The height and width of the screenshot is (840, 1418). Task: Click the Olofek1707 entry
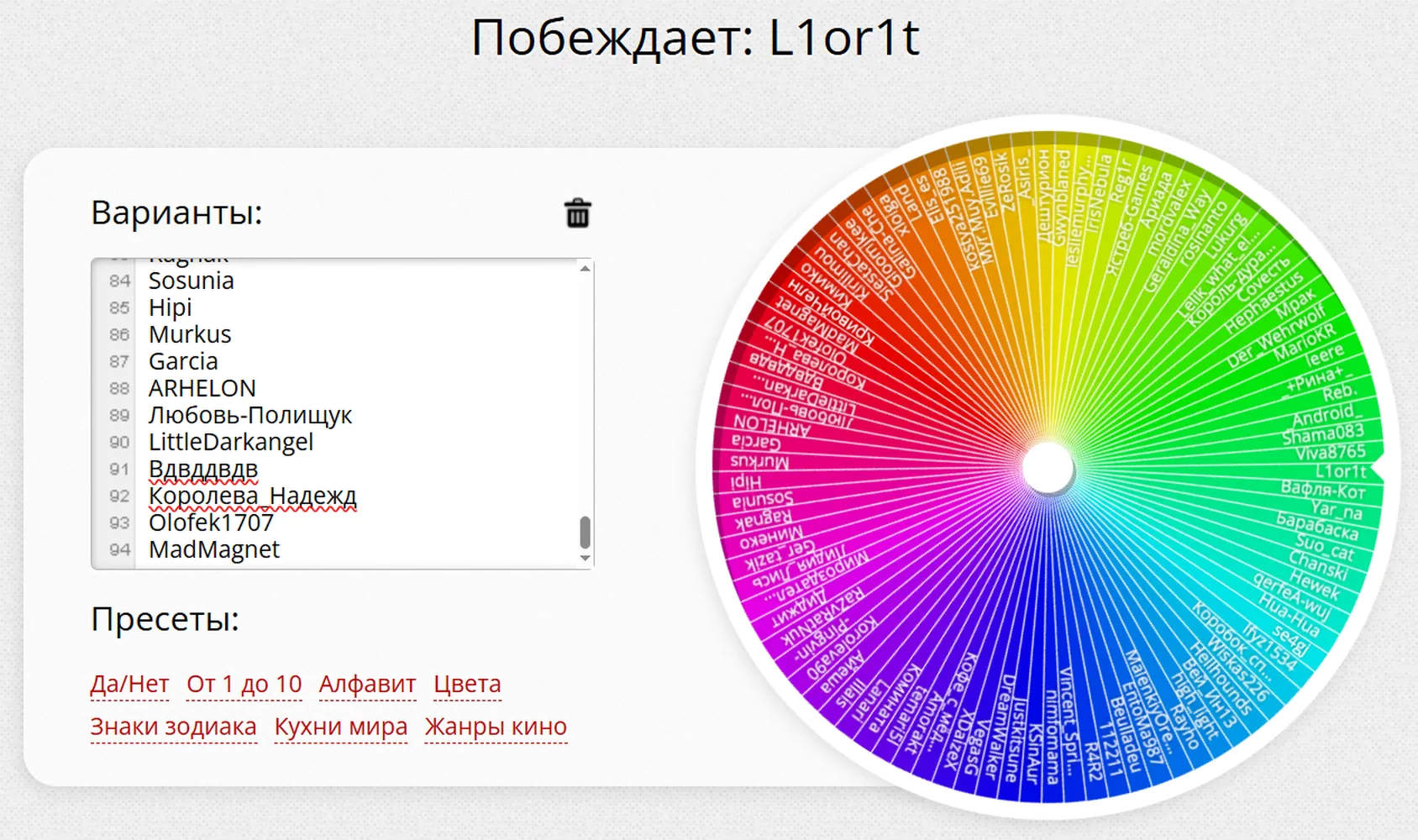coord(211,522)
